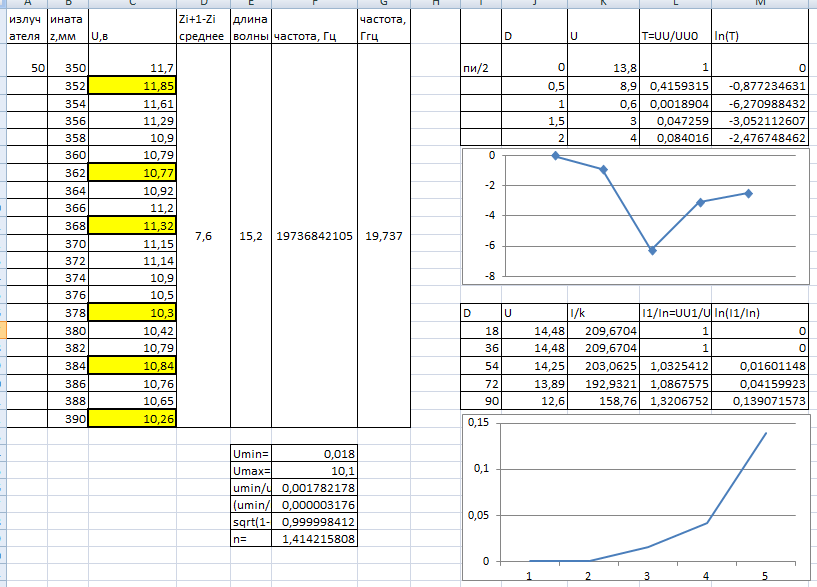Select the U value 10,42 cell
The width and height of the screenshot is (817, 587).
pyautogui.click(x=132, y=331)
